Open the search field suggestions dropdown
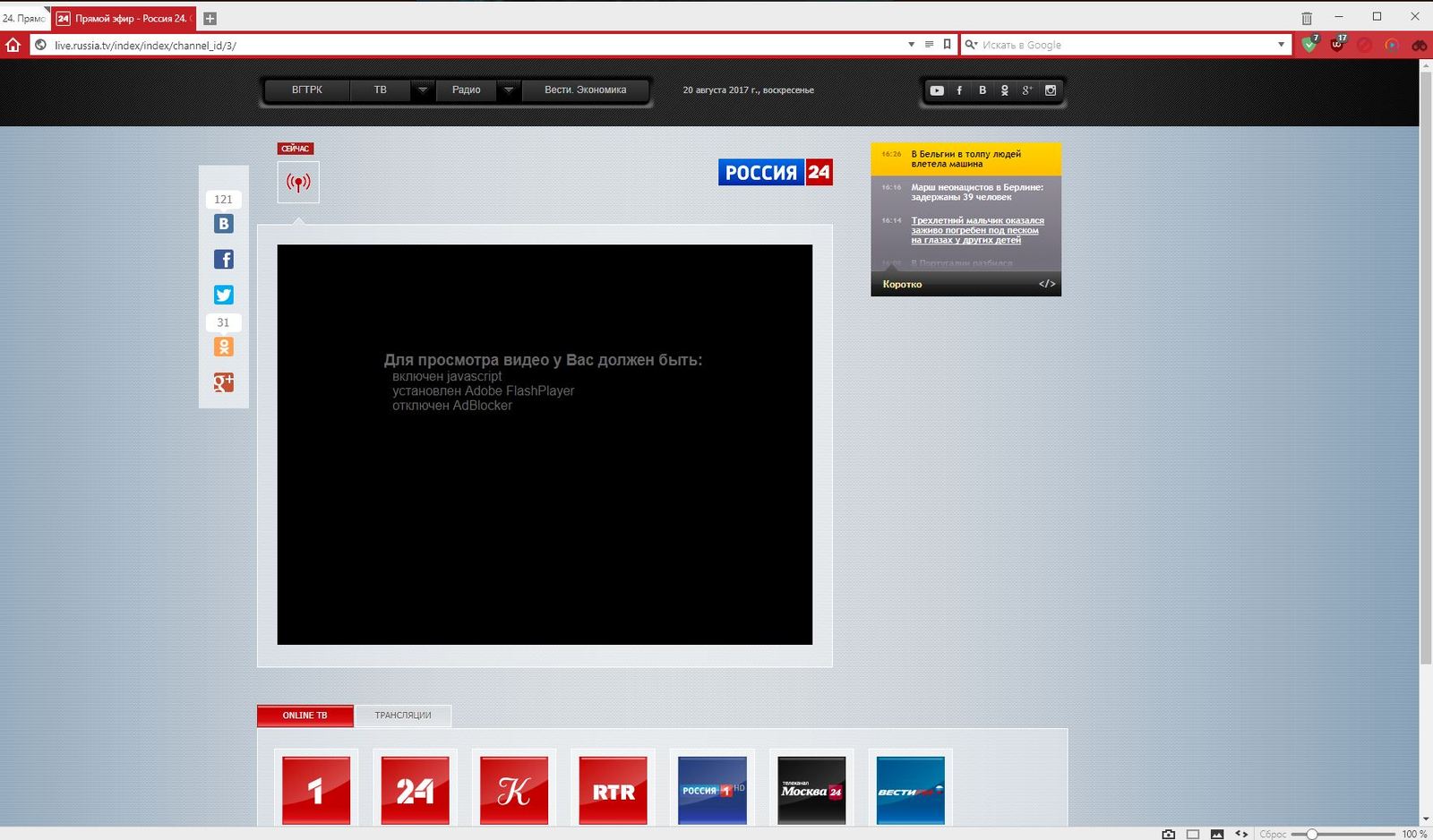The width and height of the screenshot is (1433, 840). tap(1281, 45)
